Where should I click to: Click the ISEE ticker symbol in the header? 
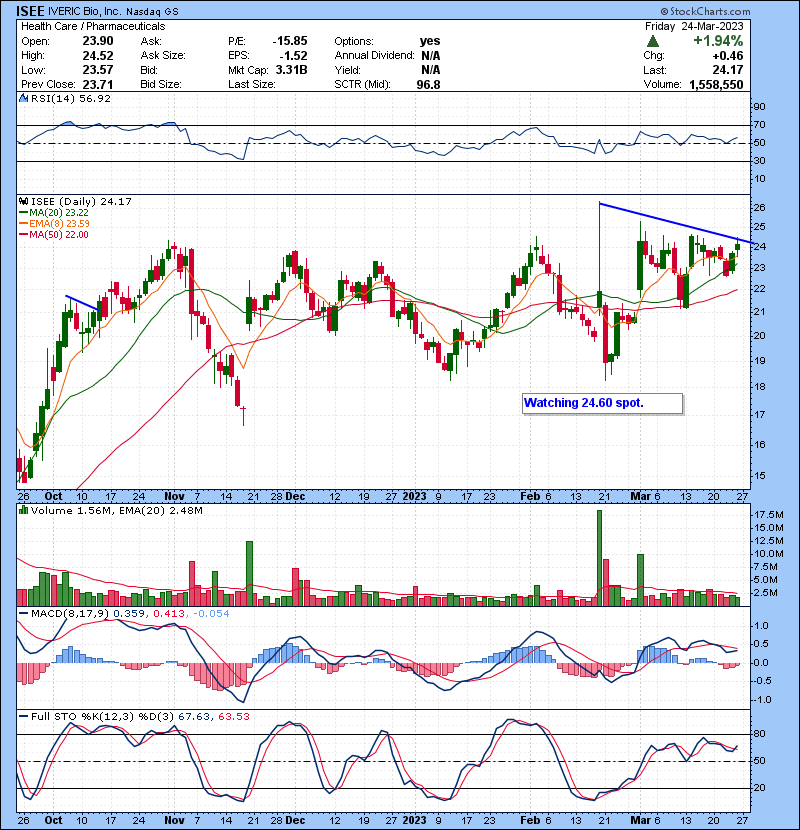pos(30,11)
